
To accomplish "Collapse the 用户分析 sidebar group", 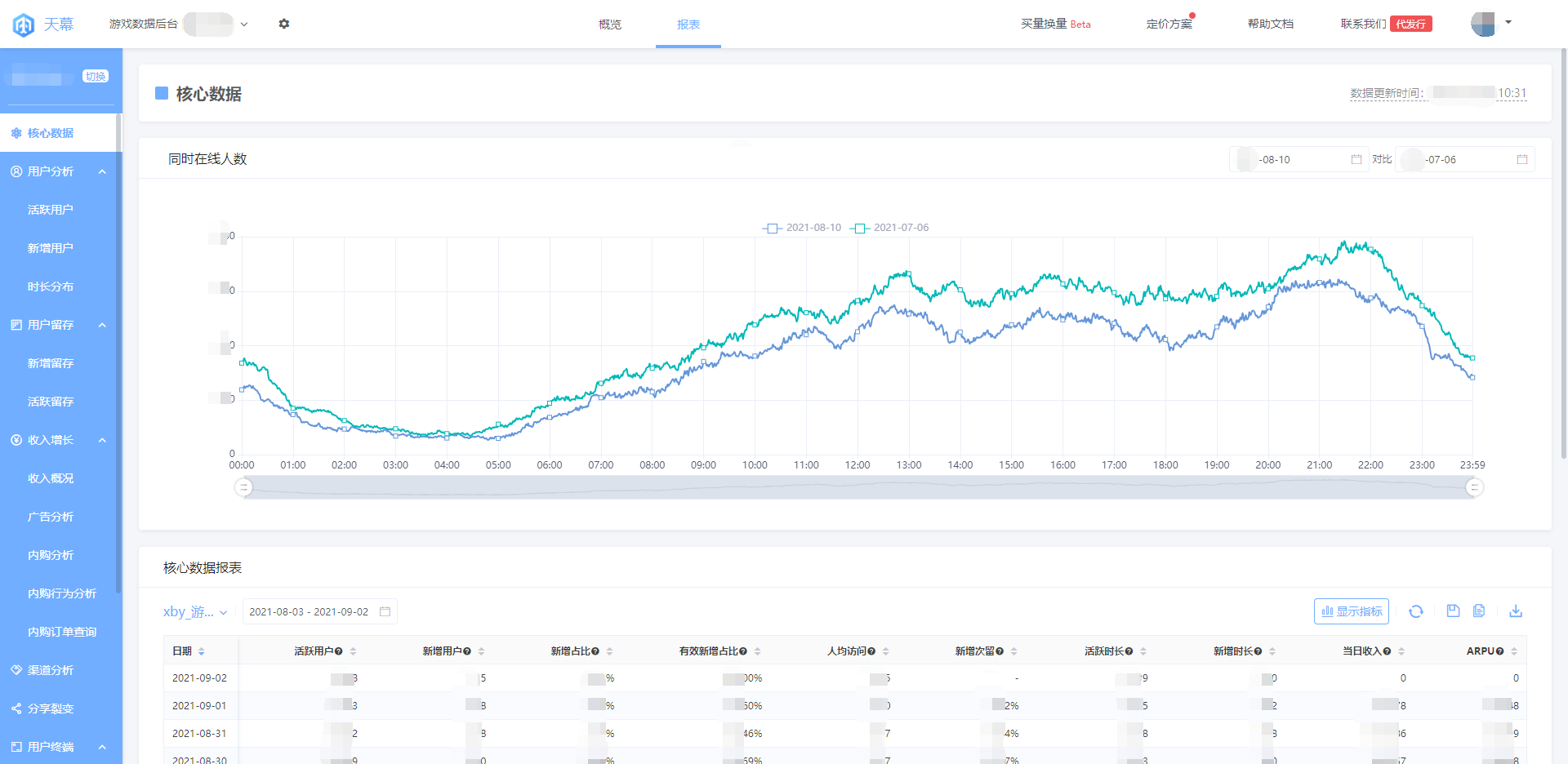I will click(x=102, y=171).
